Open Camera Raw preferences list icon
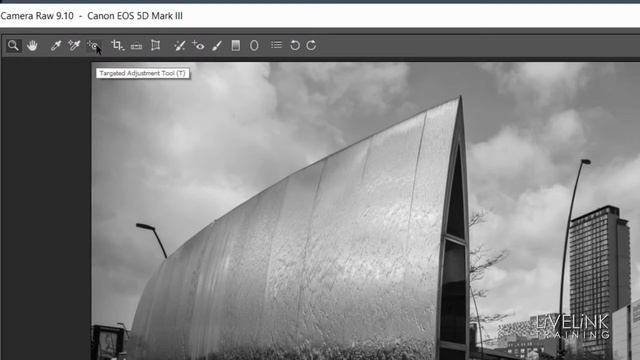The width and height of the screenshot is (640, 360). 276,45
